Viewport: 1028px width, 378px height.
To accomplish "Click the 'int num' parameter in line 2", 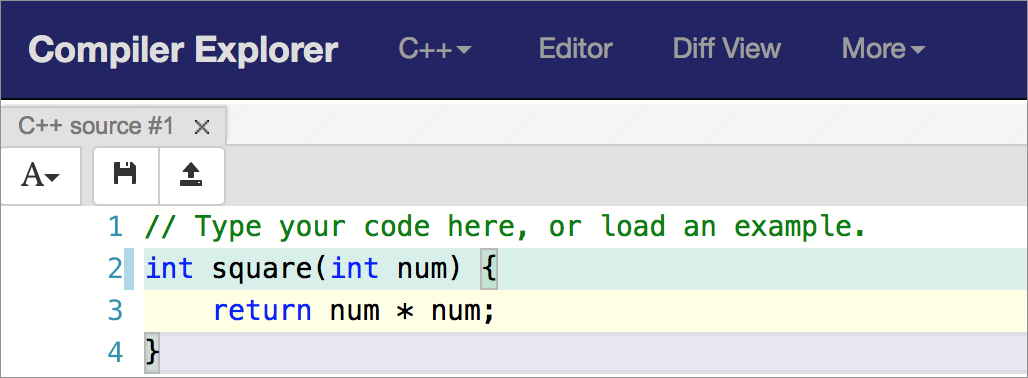I will tap(388, 269).
